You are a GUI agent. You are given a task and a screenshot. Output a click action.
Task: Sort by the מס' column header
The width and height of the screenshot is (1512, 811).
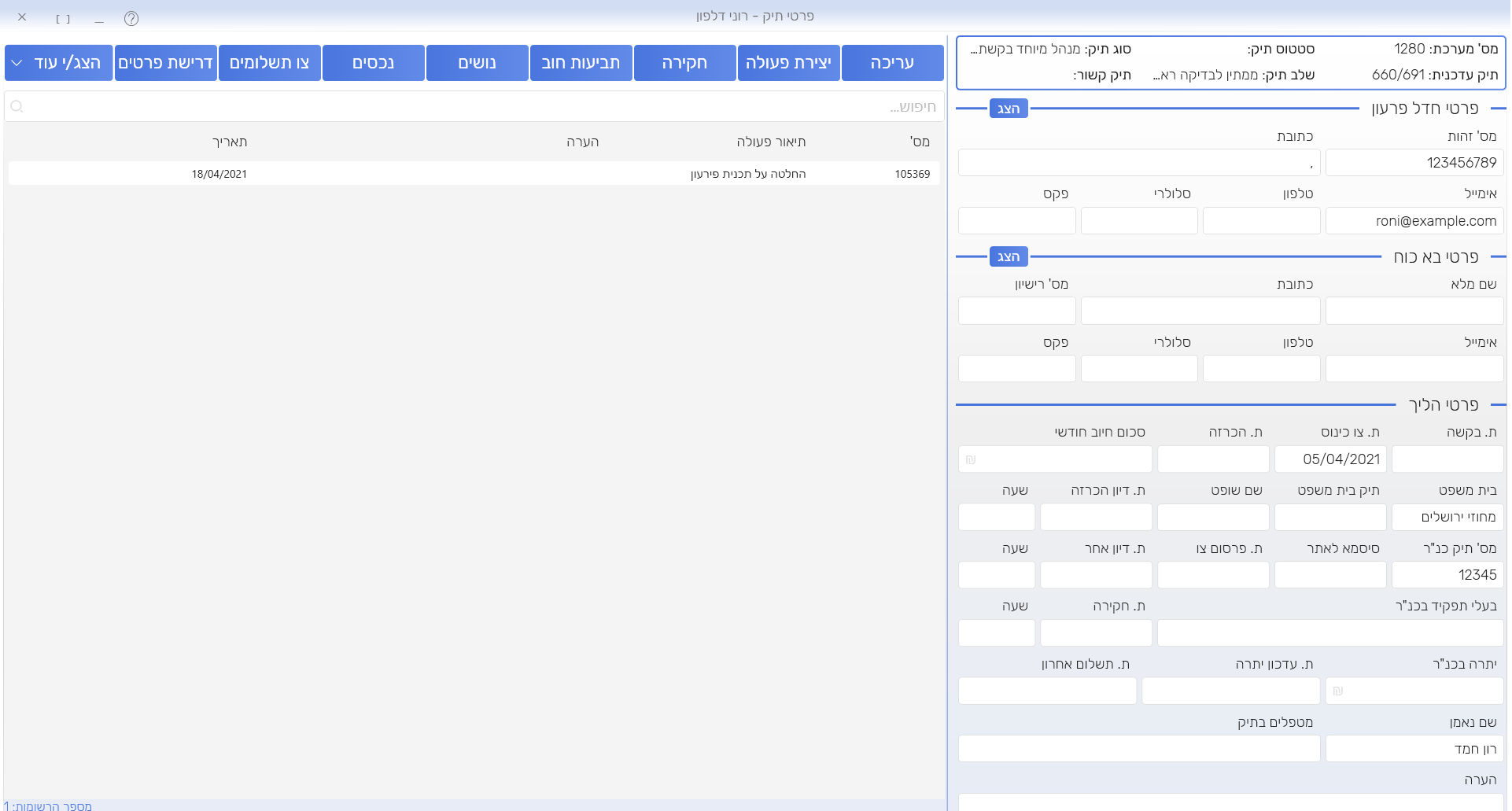pyautogui.click(x=920, y=142)
